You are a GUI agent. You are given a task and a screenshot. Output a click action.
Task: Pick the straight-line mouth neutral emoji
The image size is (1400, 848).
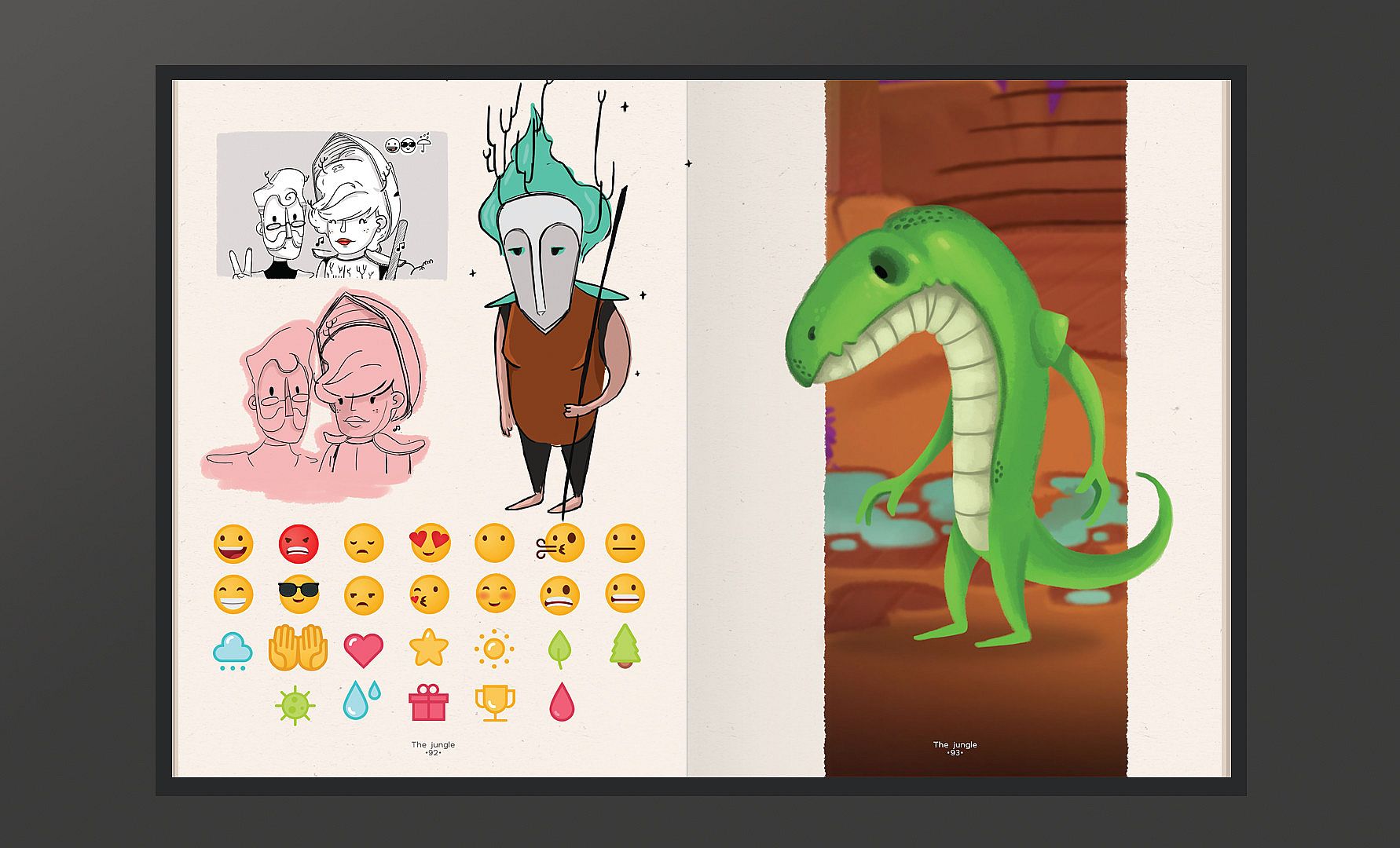[625, 544]
